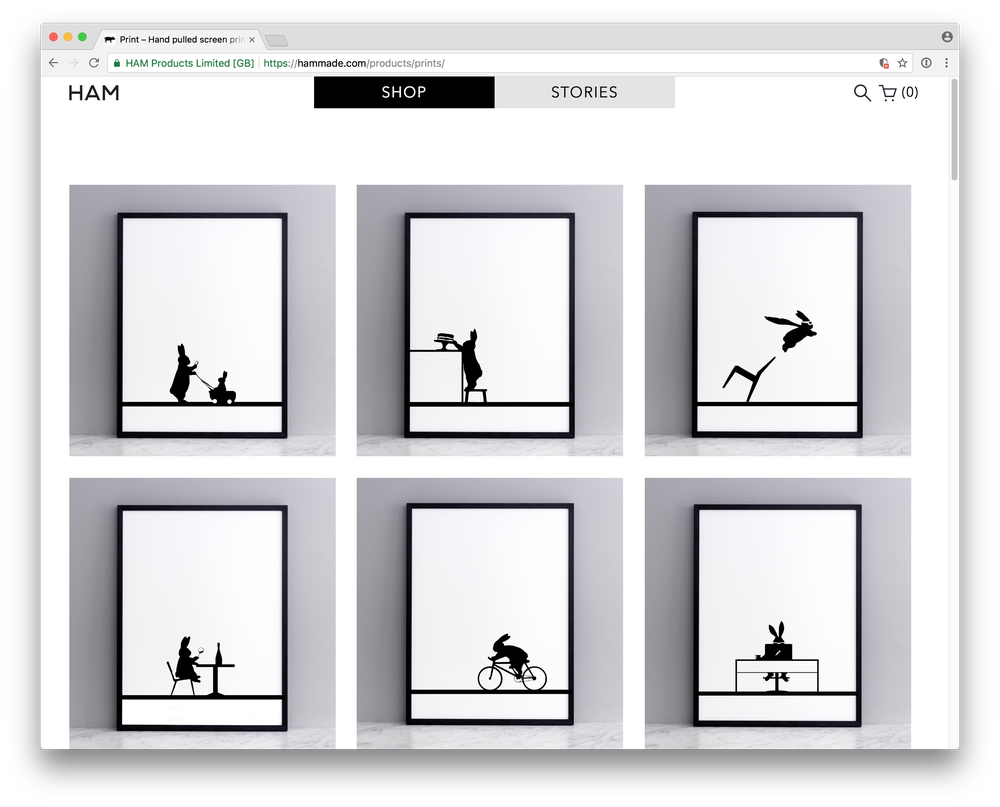Click the browser back arrow
Screen dimensions: 1000x807
[54, 63]
